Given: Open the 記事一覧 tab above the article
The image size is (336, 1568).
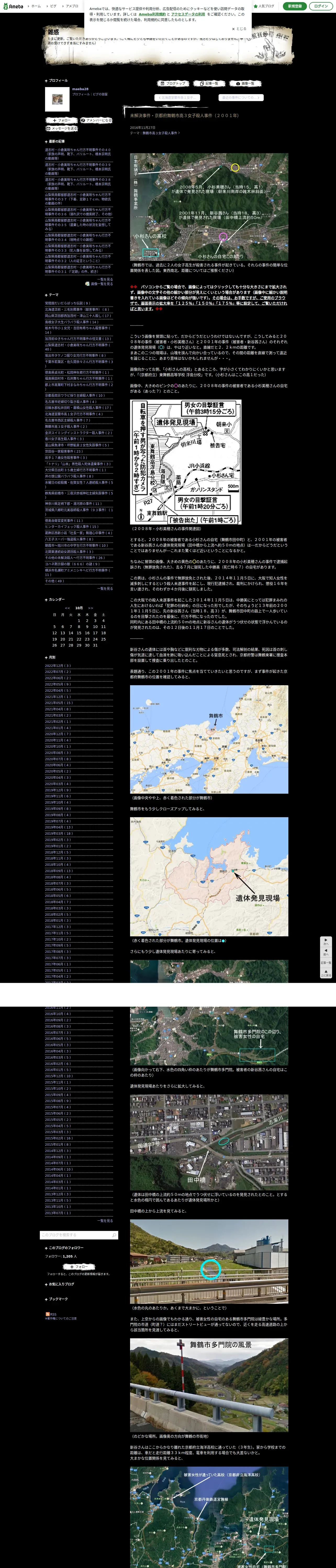Looking at the screenshot, I should [209, 83].
